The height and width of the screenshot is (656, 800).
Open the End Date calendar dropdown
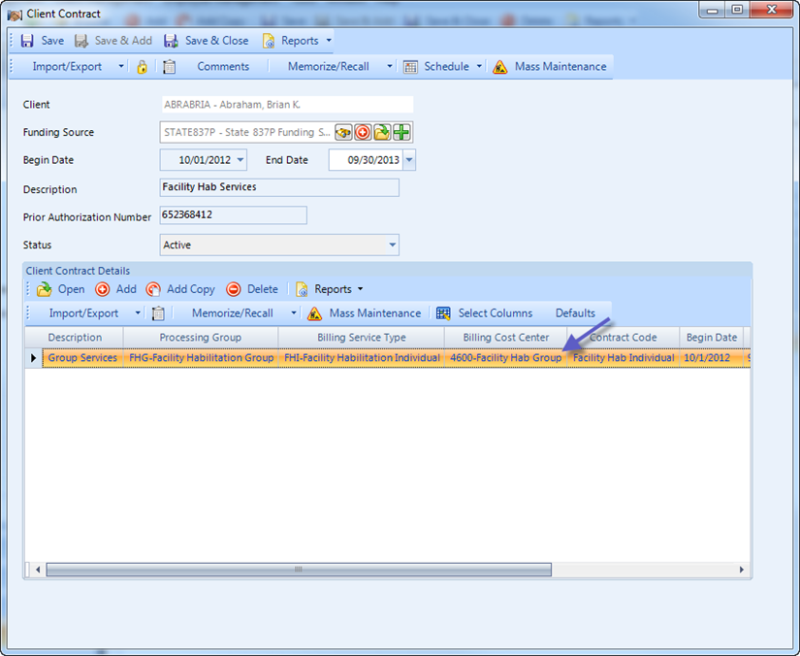tap(409, 160)
